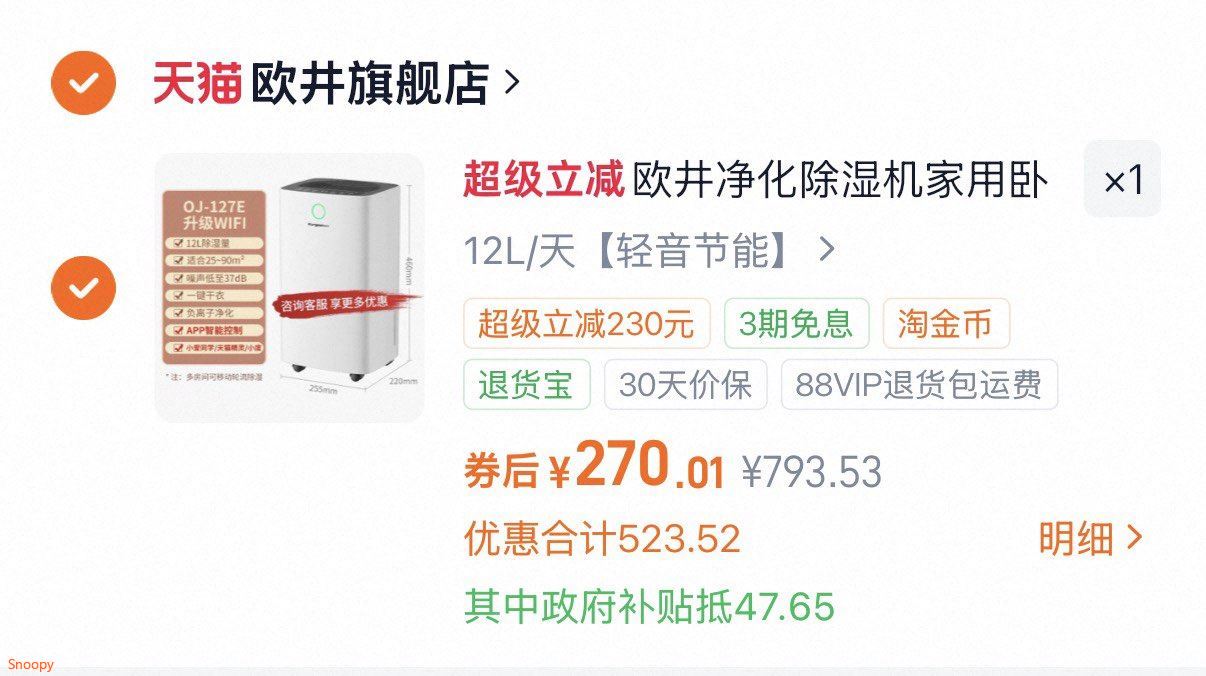Tap the 其中政府补贴抵47.65 subsidy line

(x=649, y=606)
